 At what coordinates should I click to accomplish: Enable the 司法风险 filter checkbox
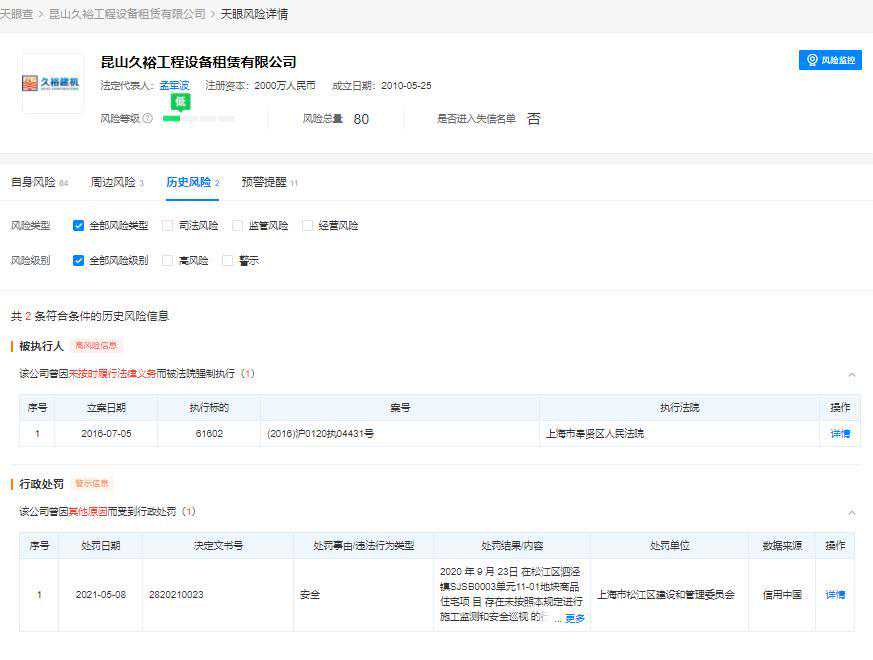pos(168,226)
